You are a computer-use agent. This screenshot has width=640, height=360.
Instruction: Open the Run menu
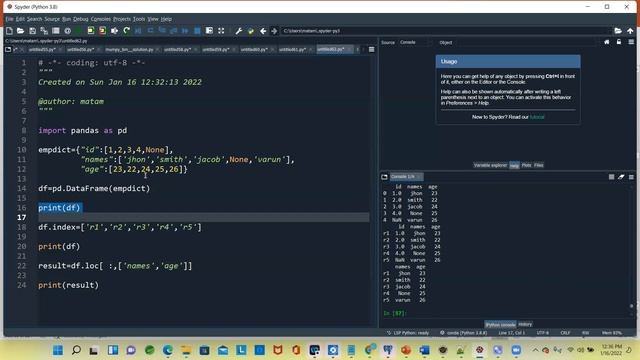pyautogui.click(x=67, y=19)
